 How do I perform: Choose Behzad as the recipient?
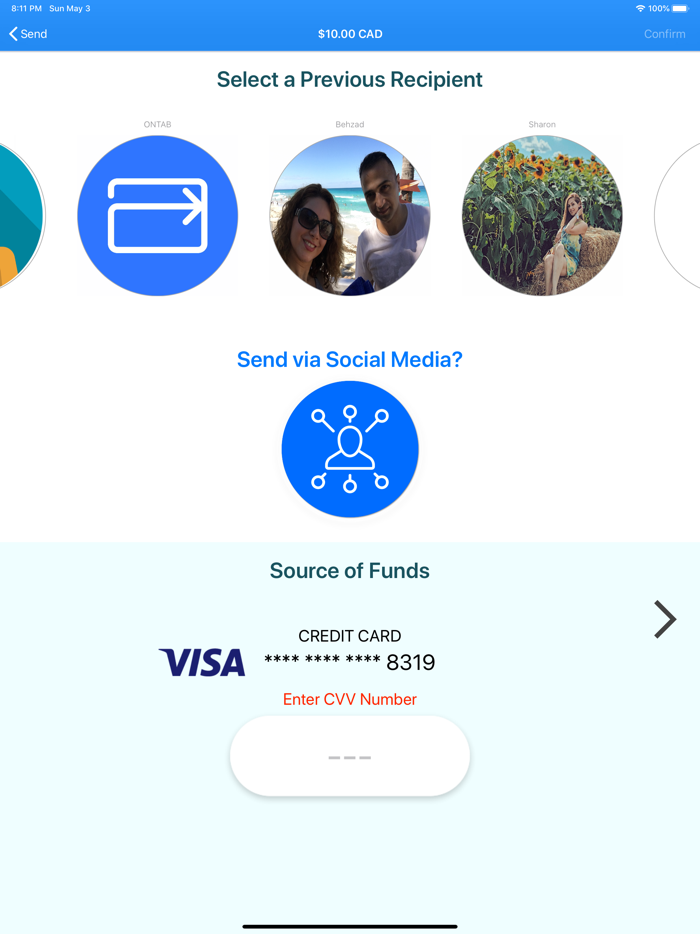[x=350, y=216]
